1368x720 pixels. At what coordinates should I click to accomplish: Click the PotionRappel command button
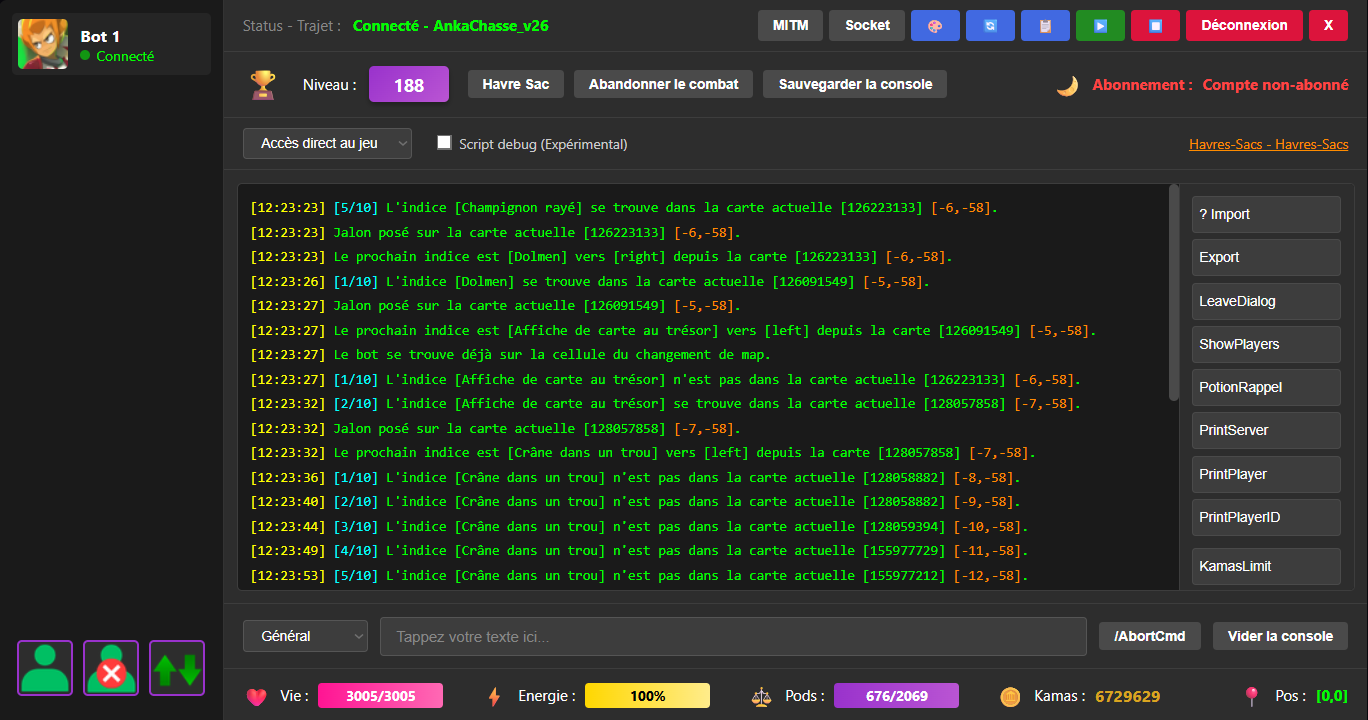tap(1265, 387)
